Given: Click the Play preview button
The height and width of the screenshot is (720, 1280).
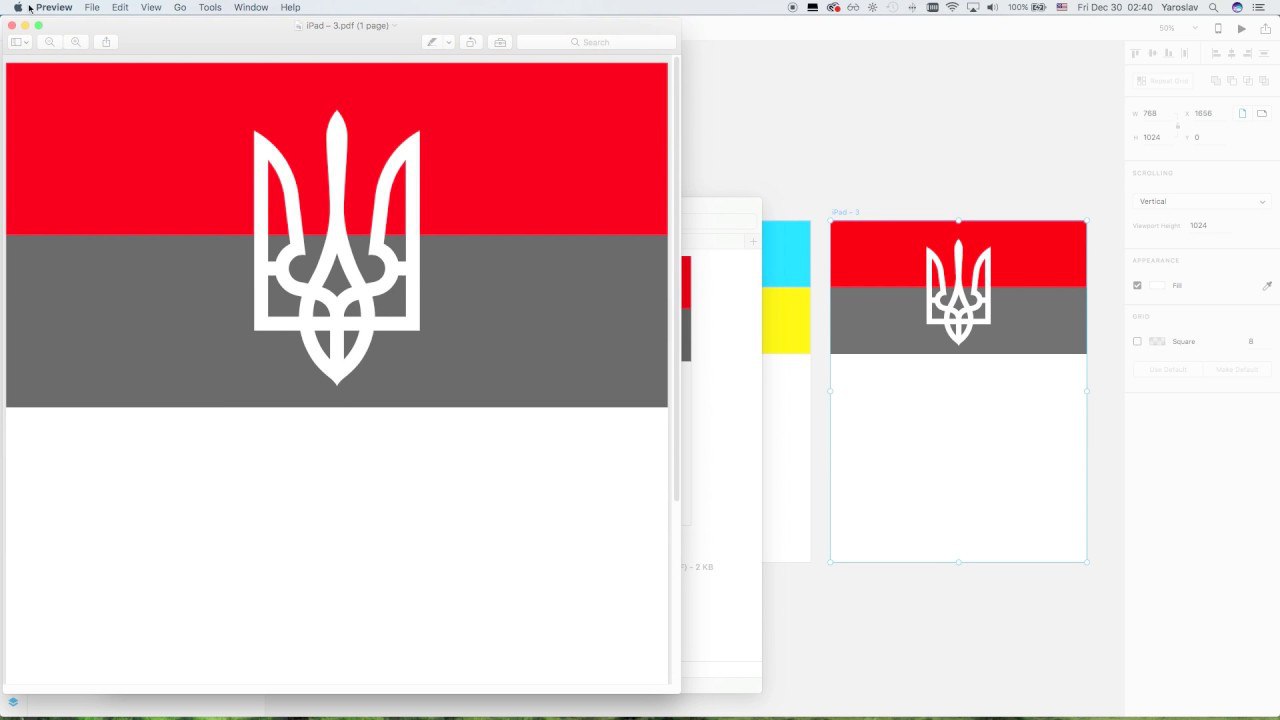Looking at the screenshot, I should click(x=1242, y=28).
